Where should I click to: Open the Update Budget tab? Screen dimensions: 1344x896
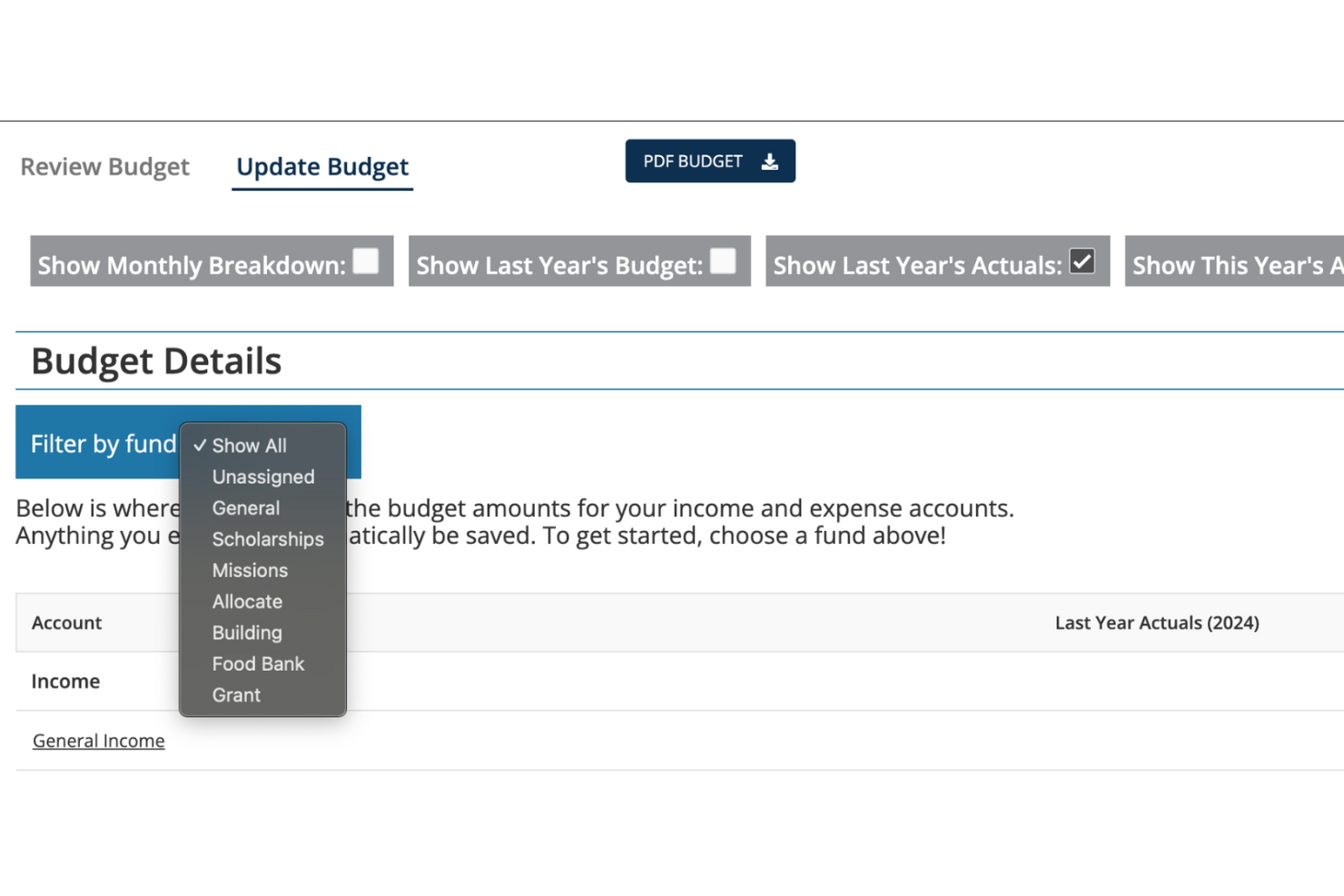click(322, 167)
